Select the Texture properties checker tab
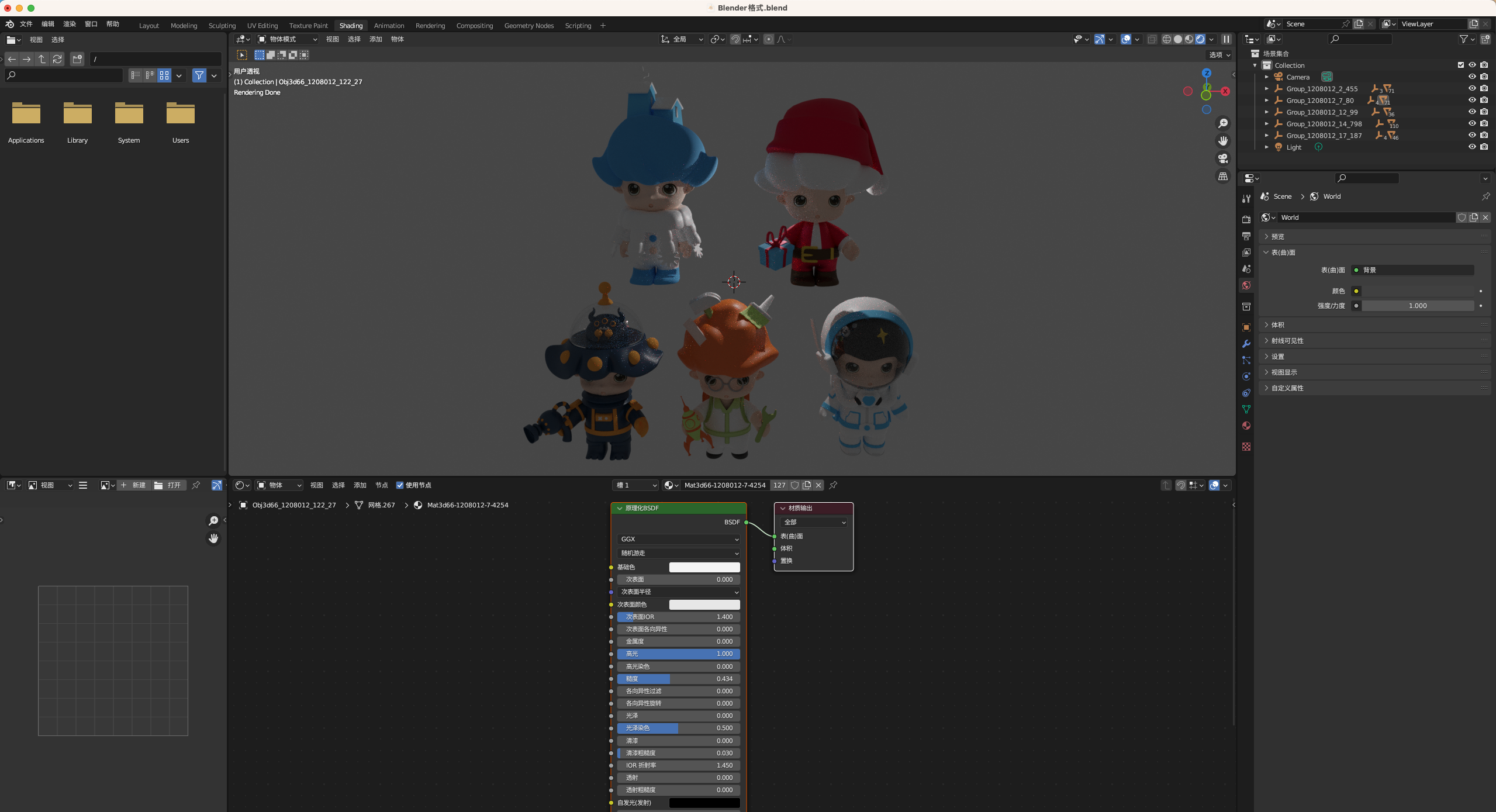The image size is (1496, 812). (1246, 447)
